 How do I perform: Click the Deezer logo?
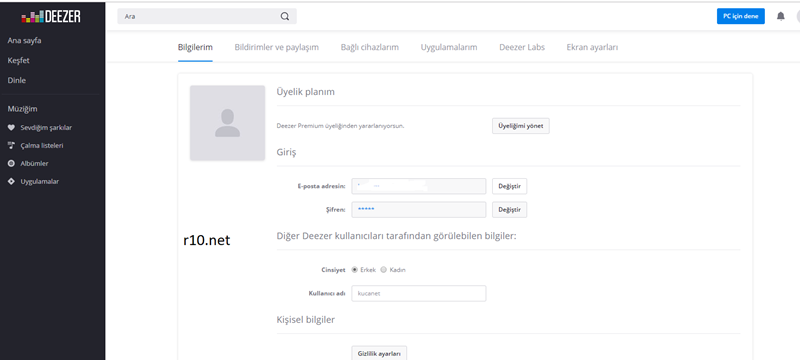[51, 17]
